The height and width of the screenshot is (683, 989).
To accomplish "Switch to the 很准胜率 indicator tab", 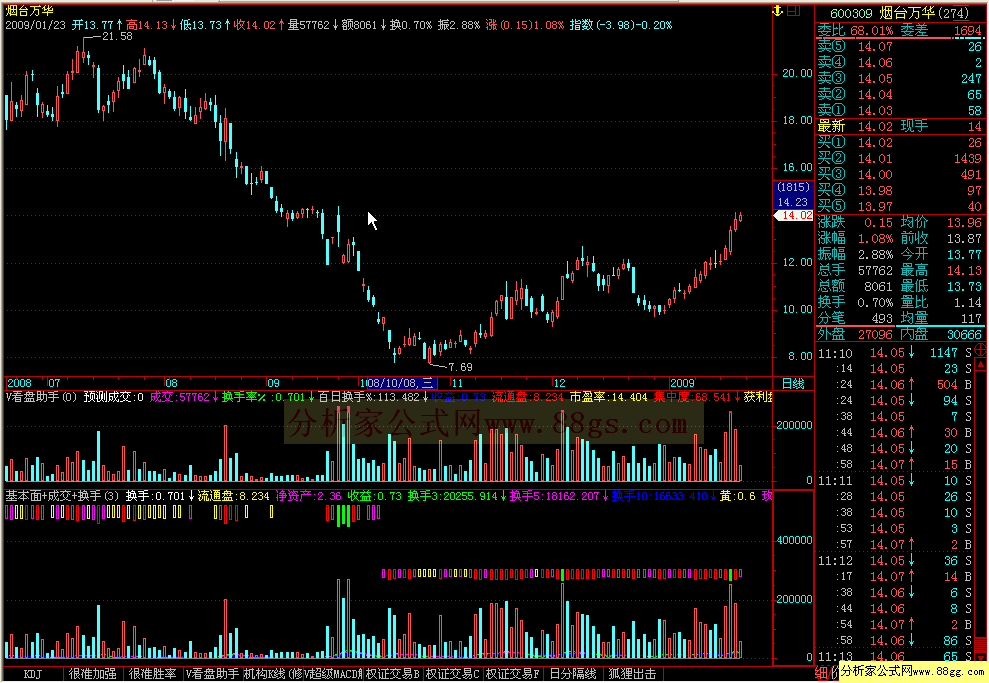I will [153, 674].
